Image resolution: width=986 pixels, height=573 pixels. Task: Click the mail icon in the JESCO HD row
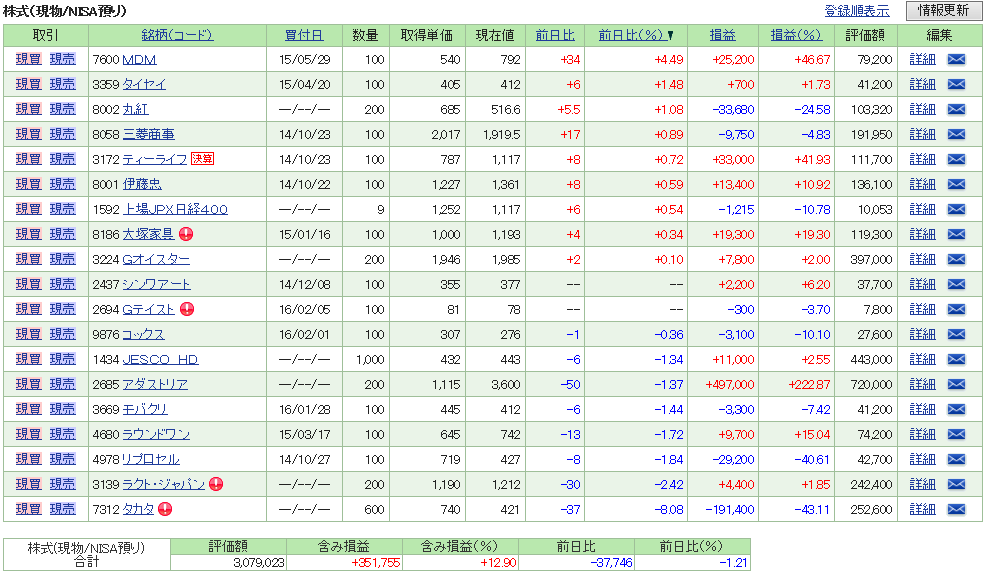(956, 359)
